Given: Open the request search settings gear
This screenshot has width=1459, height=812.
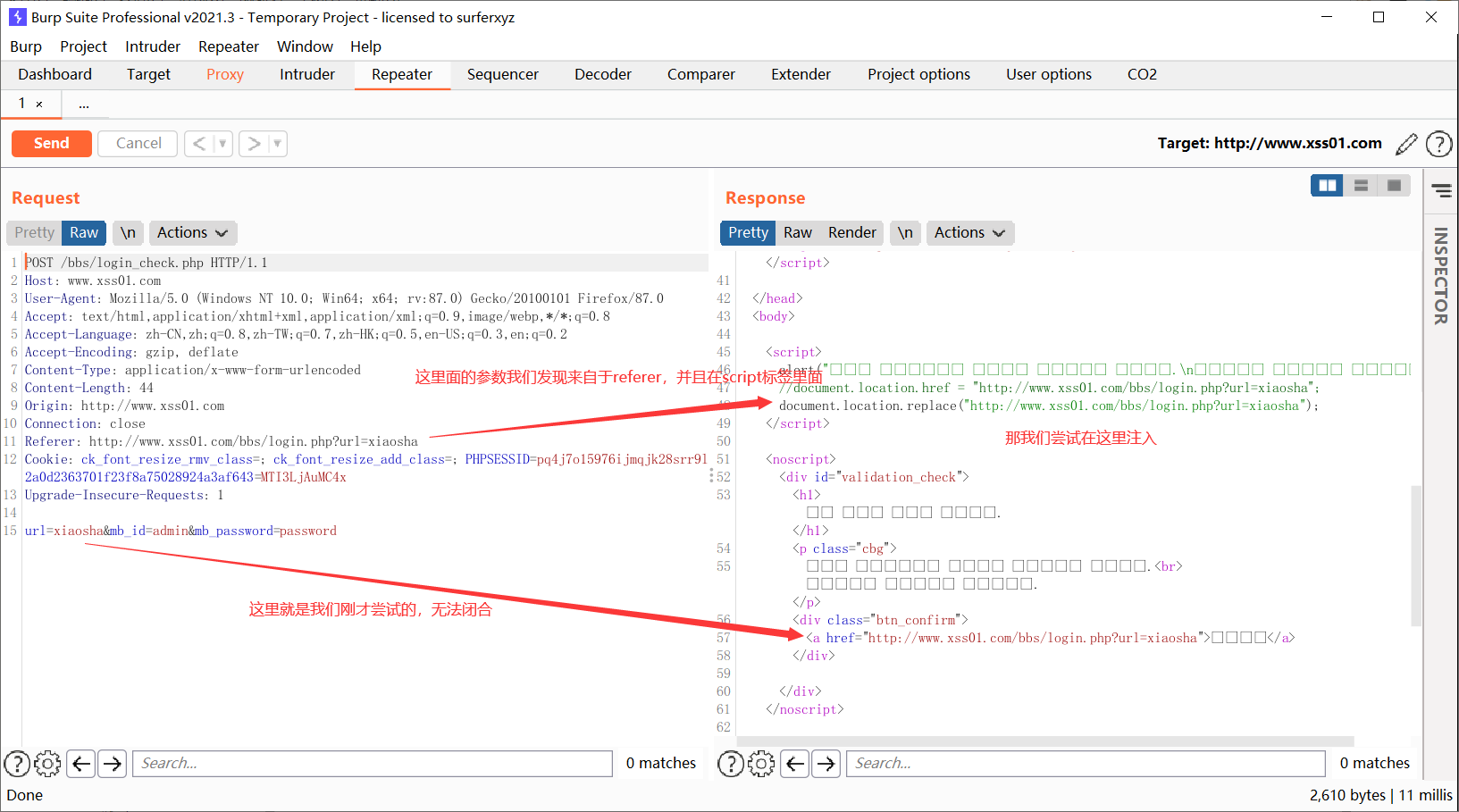Looking at the screenshot, I should point(47,764).
